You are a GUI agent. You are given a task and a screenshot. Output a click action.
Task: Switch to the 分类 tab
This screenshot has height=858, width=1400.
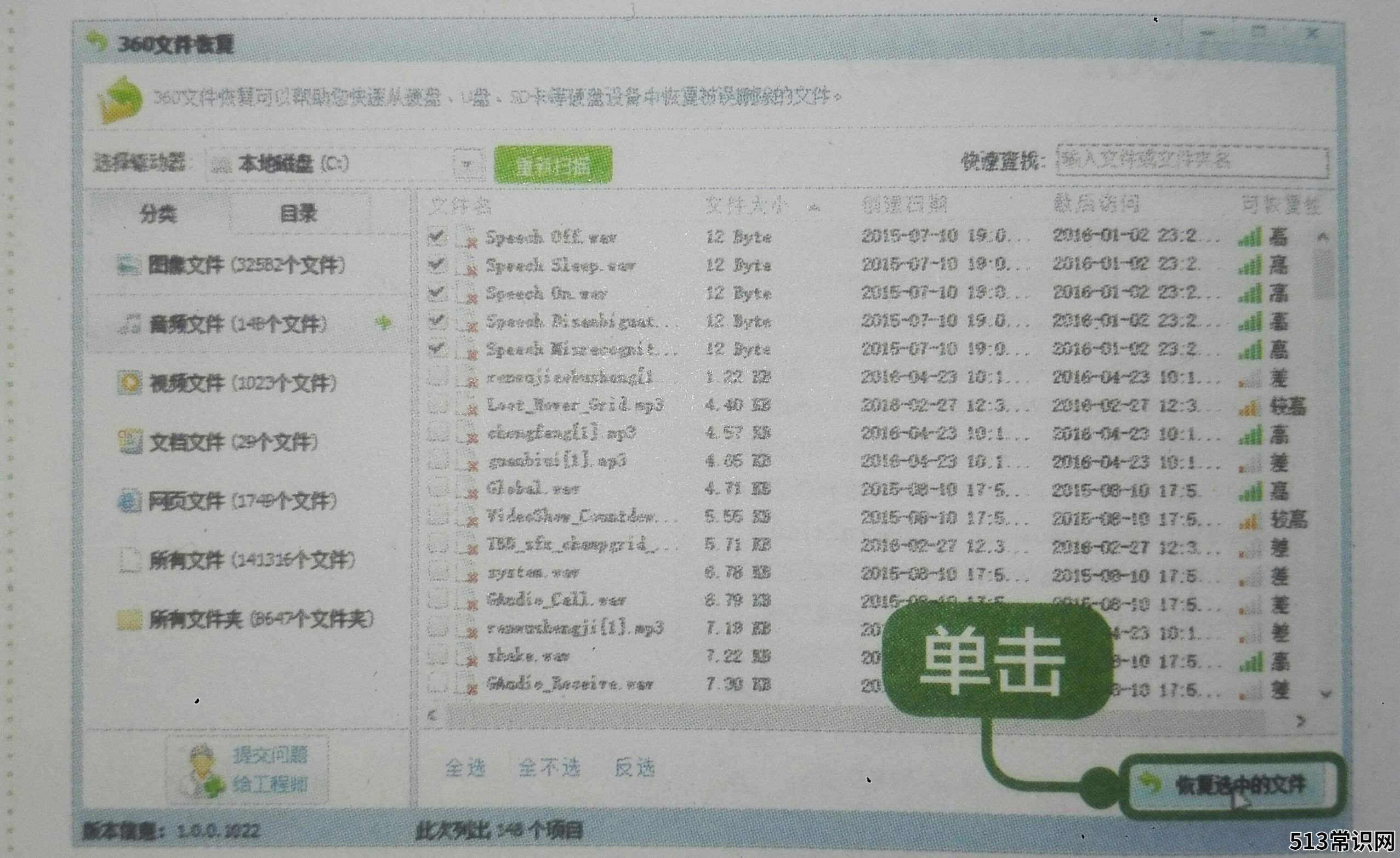pos(158,214)
